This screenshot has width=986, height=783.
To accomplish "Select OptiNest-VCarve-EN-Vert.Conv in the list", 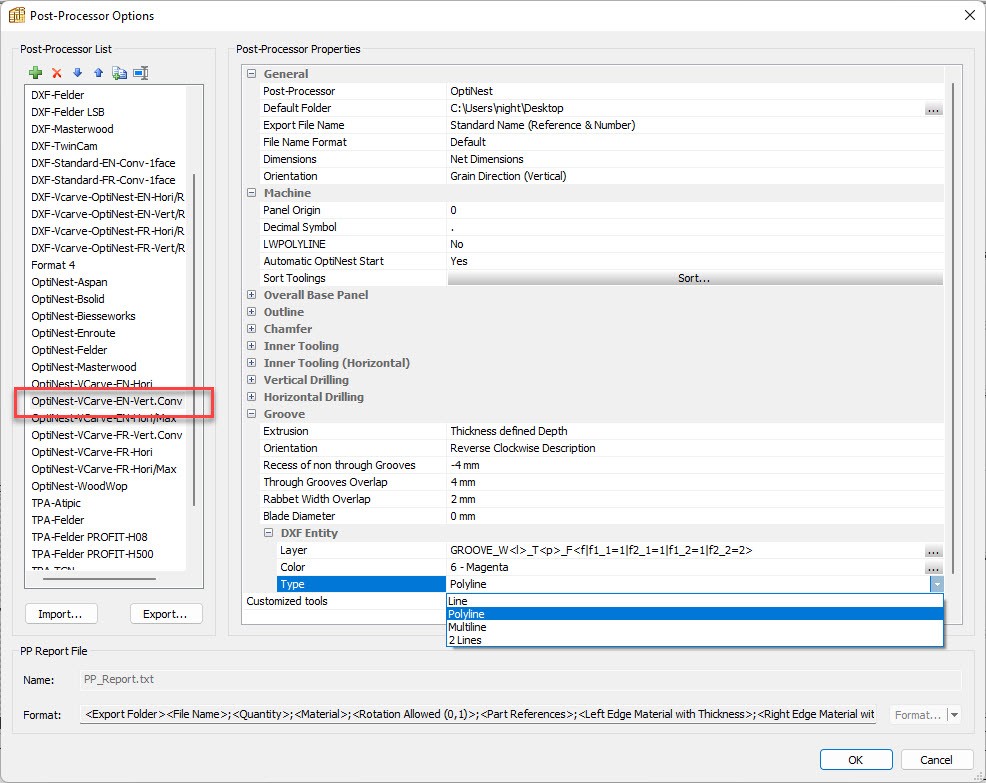I will coord(107,401).
